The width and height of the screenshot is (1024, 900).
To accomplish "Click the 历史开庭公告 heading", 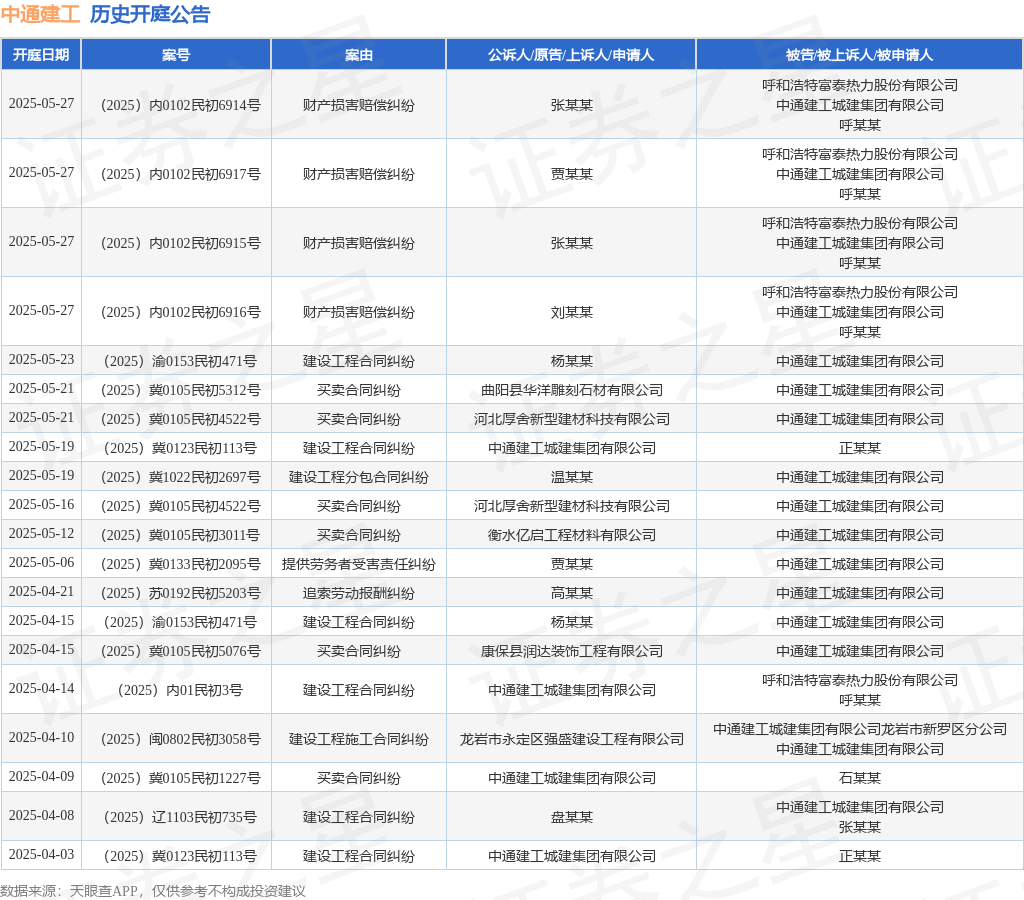I will (x=150, y=14).
